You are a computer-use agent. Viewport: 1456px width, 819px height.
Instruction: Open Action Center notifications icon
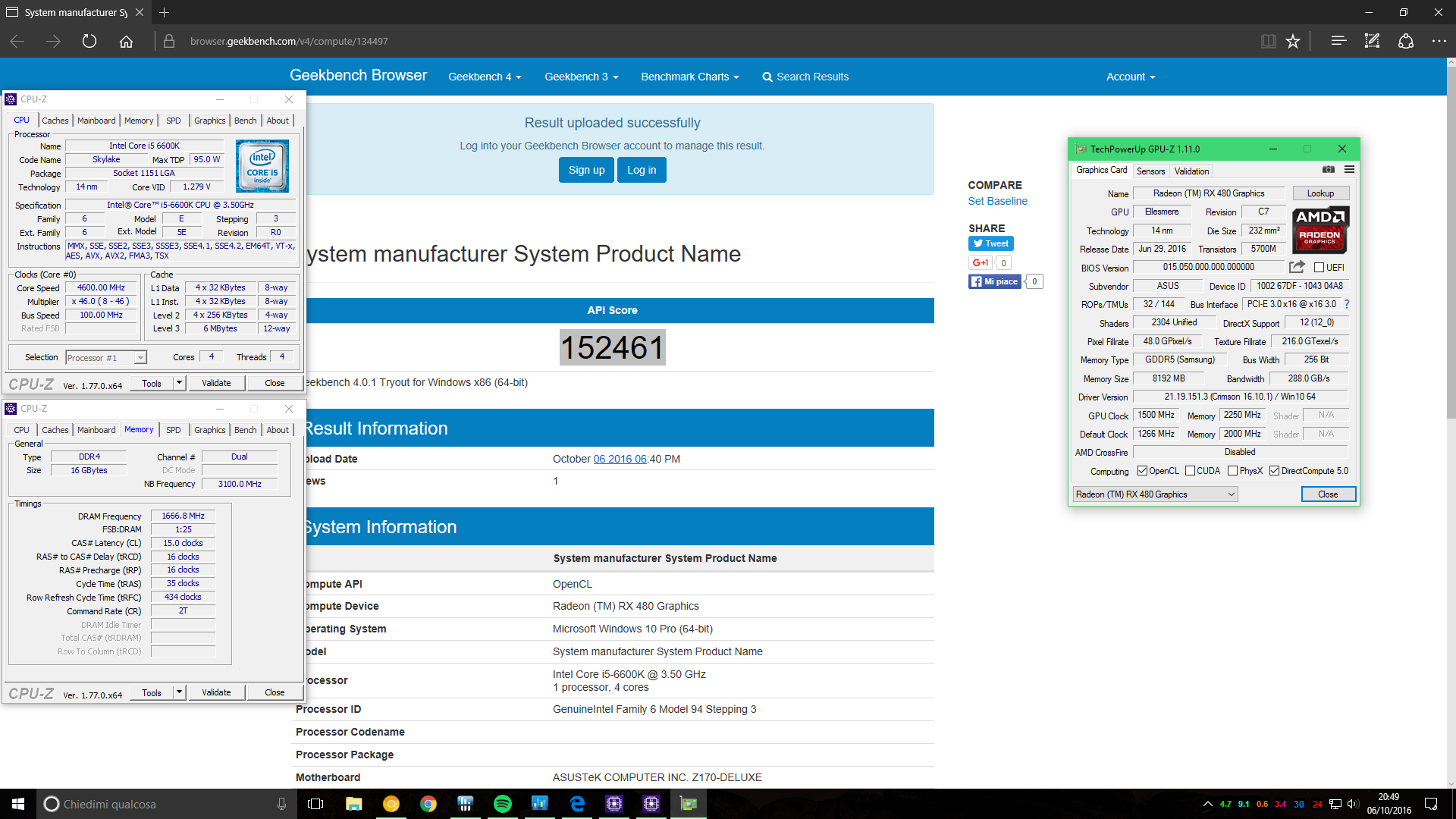[x=1431, y=804]
